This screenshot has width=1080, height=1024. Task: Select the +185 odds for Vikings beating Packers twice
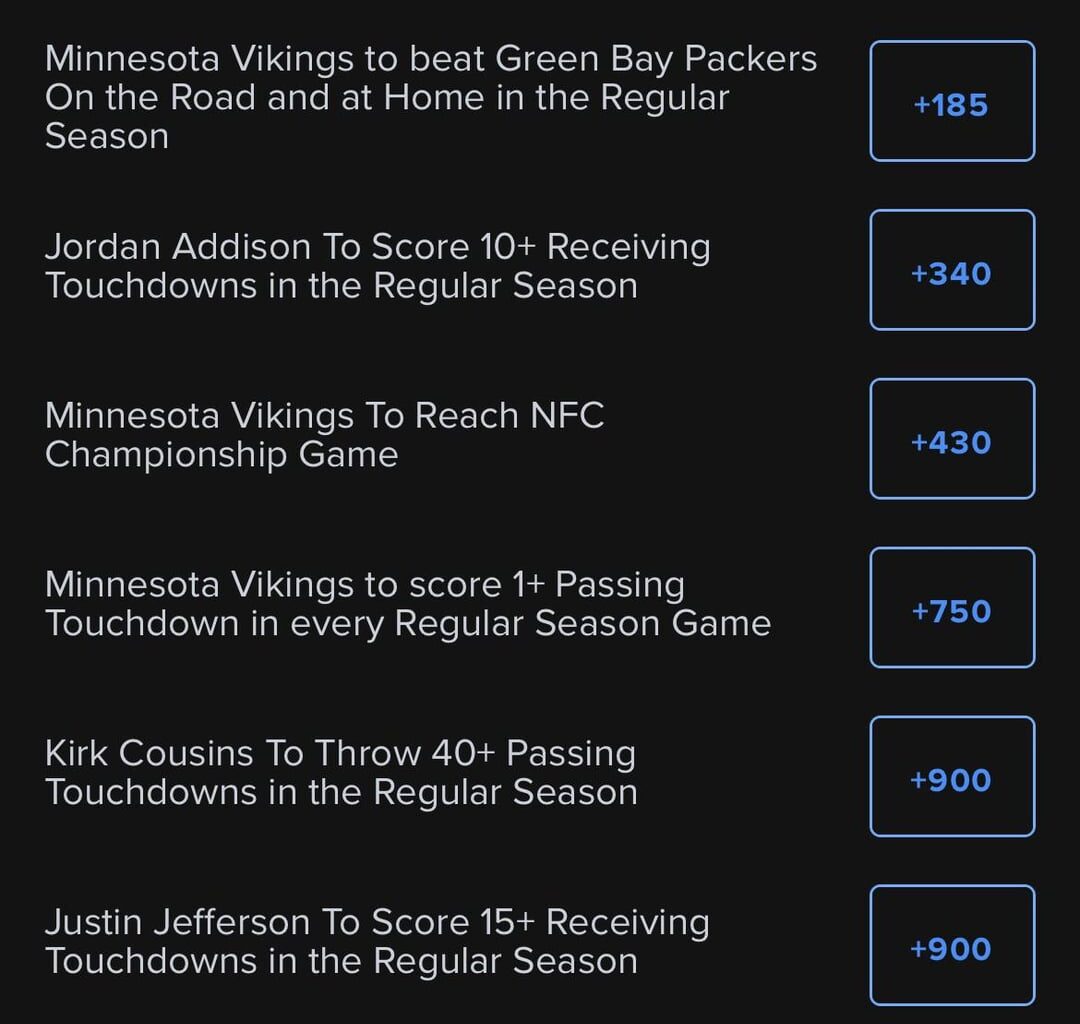950,101
